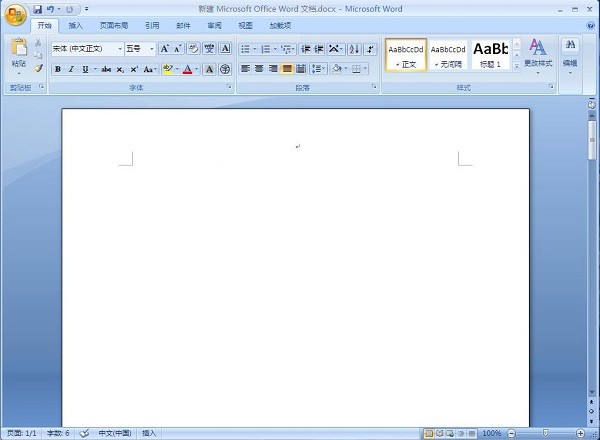The height and width of the screenshot is (440, 600).
Task: Save document from Quick Access toolbar
Action: [38, 9]
